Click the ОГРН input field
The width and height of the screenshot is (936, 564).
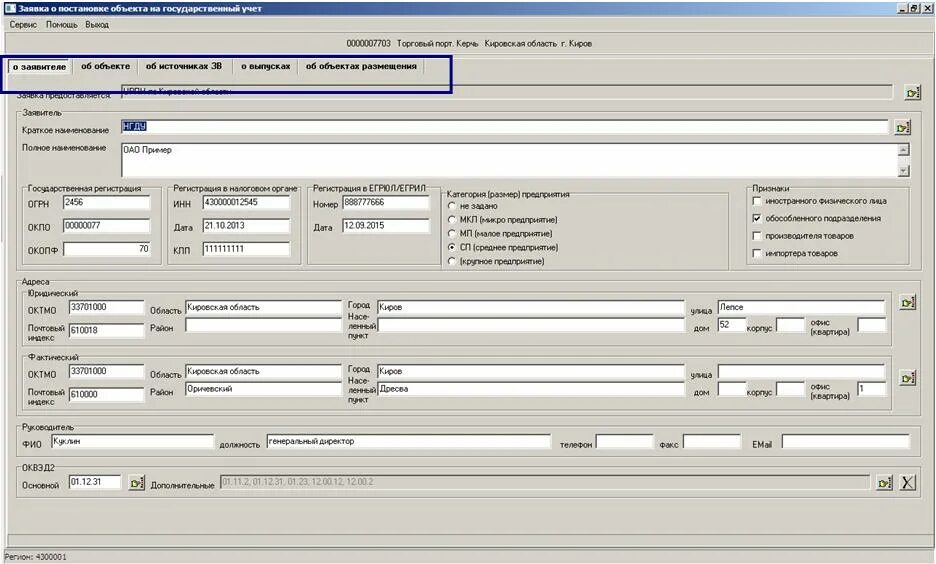coord(106,203)
